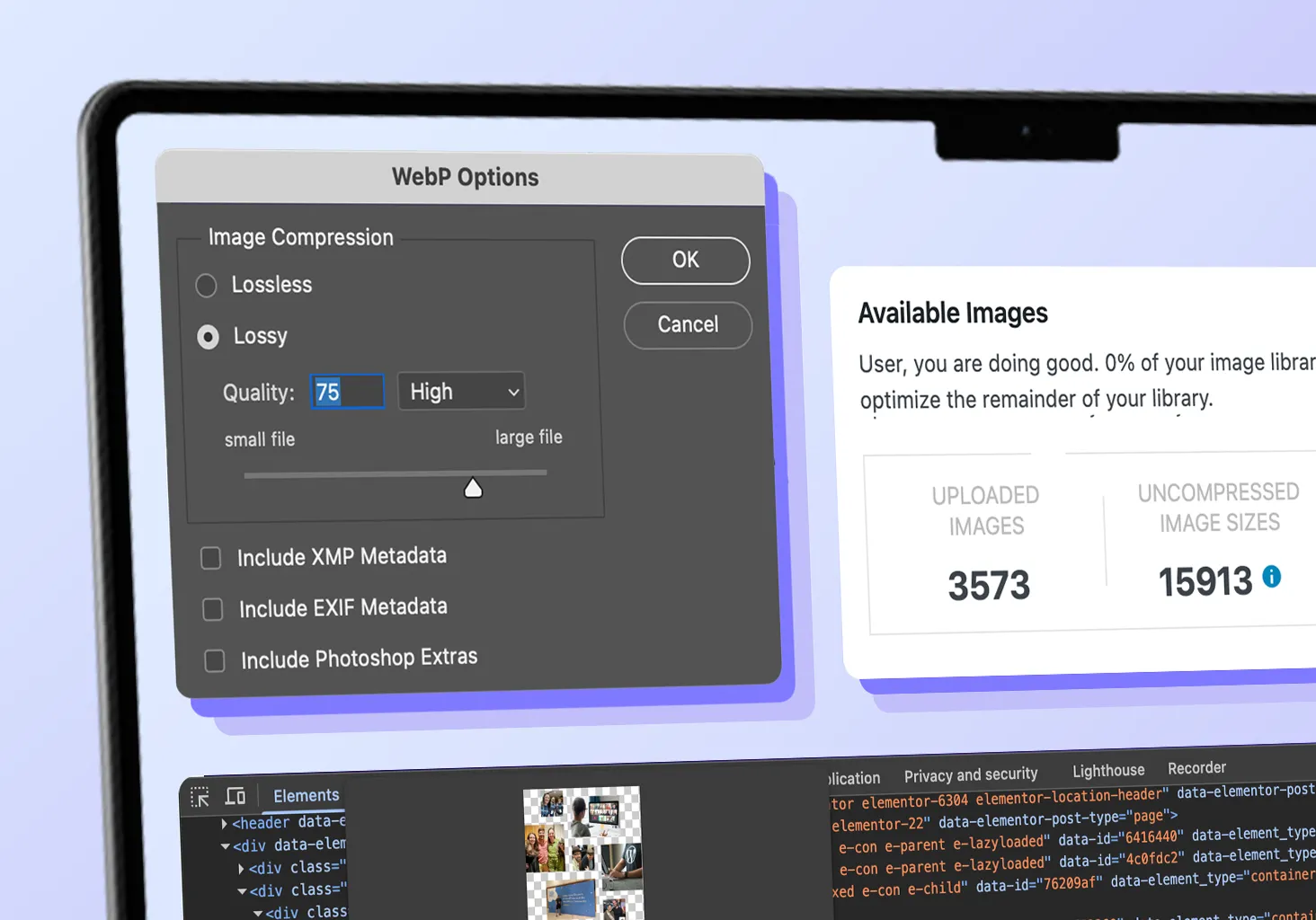This screenshot has height=920, width=1316.
Task: Switch to the Elements tab
Action: (x=305, y=795)
